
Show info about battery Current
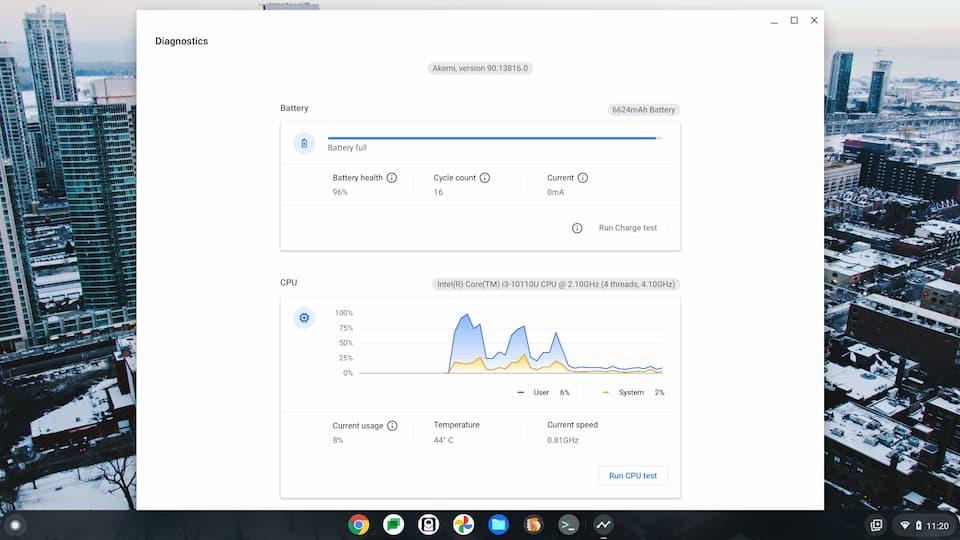[x=583, y=178]
